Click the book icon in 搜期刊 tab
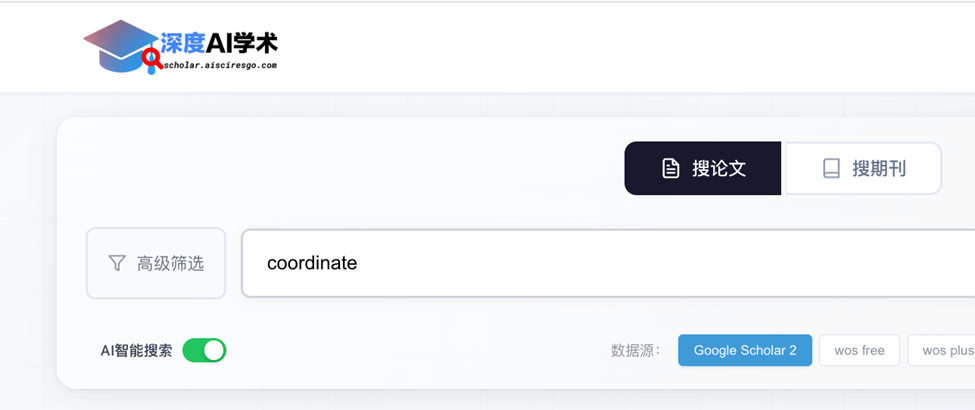The width and height of the screenshot is (975, 410). 831,168
